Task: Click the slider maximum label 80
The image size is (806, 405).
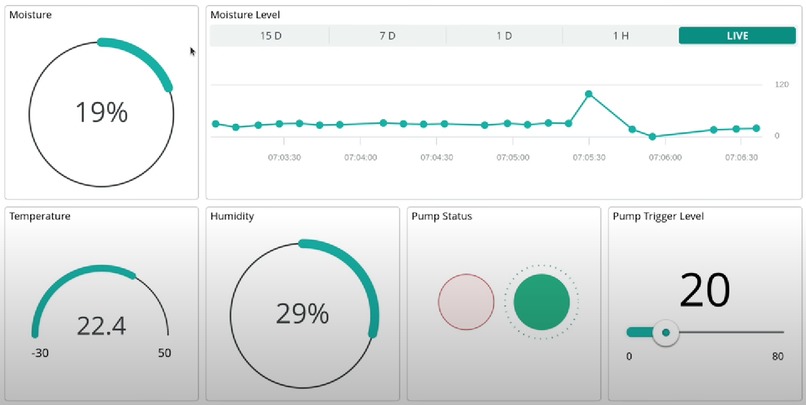Action: click(778, 356)
